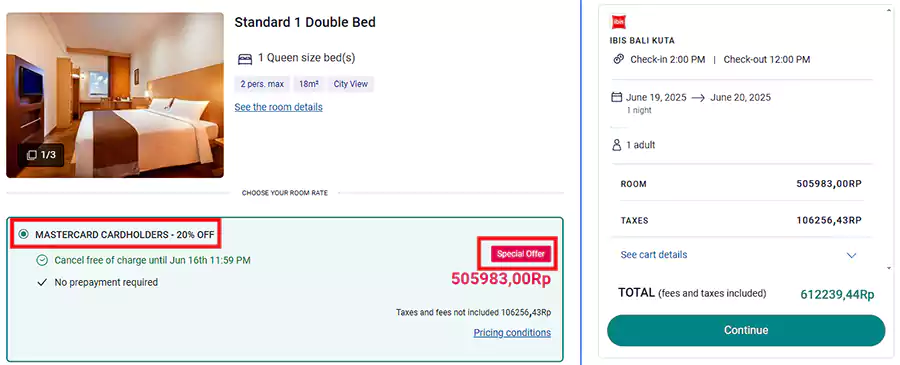Viewport: 900px width, 365px height.
Task: Click the ibis hotel logo icon
Action: click(619, 22)
